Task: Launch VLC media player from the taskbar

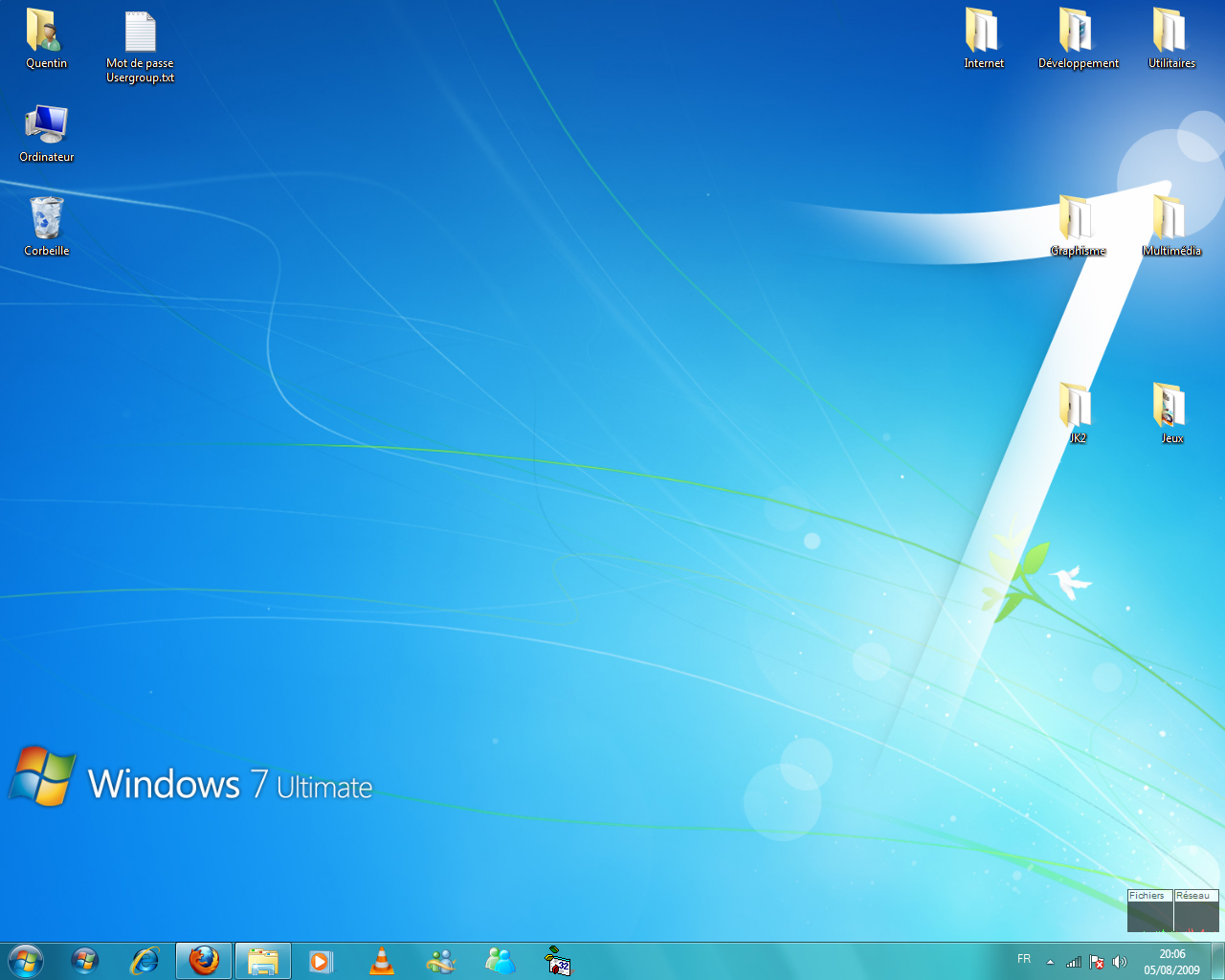Action: click(x=382, y=961)
